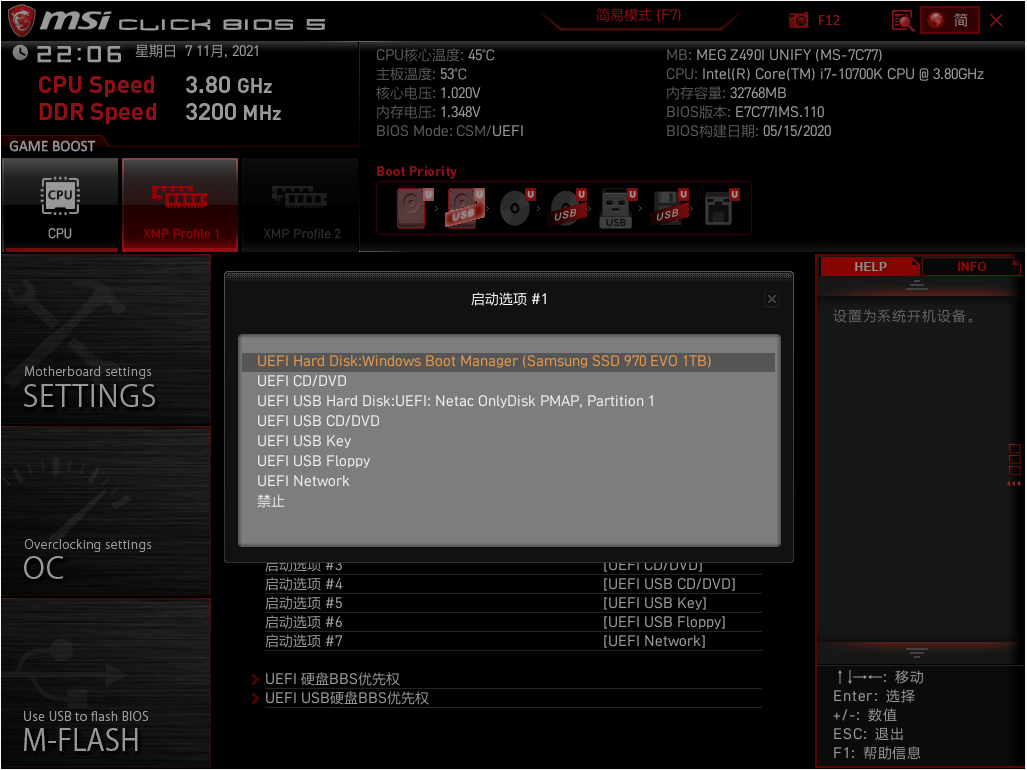1027x770 pixels.
Task: Expand UEFI 硬盘BBS优先权 submenu
Action: coord(332,679)
